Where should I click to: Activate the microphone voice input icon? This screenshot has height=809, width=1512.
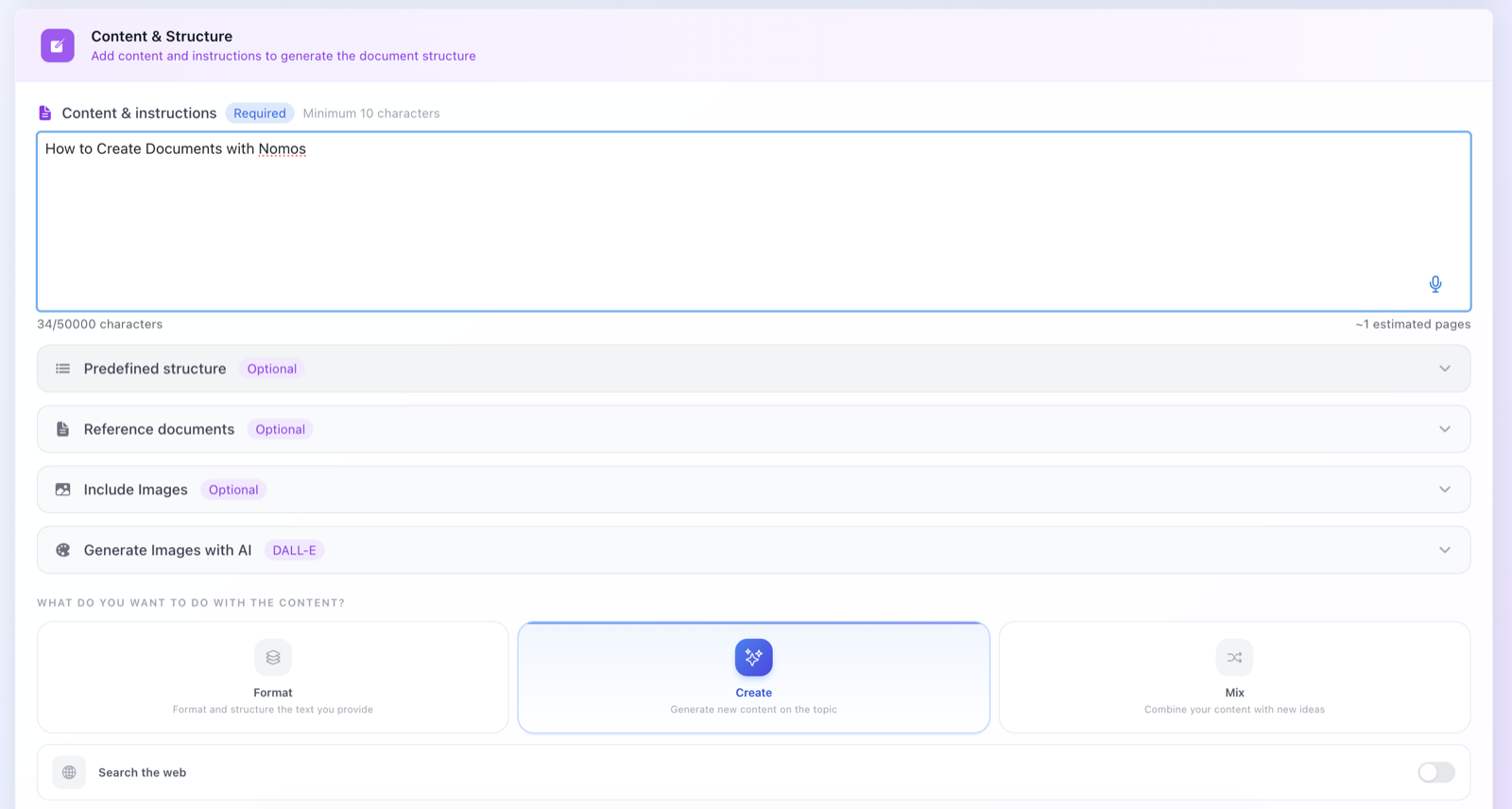click(x=1435, y=284)
